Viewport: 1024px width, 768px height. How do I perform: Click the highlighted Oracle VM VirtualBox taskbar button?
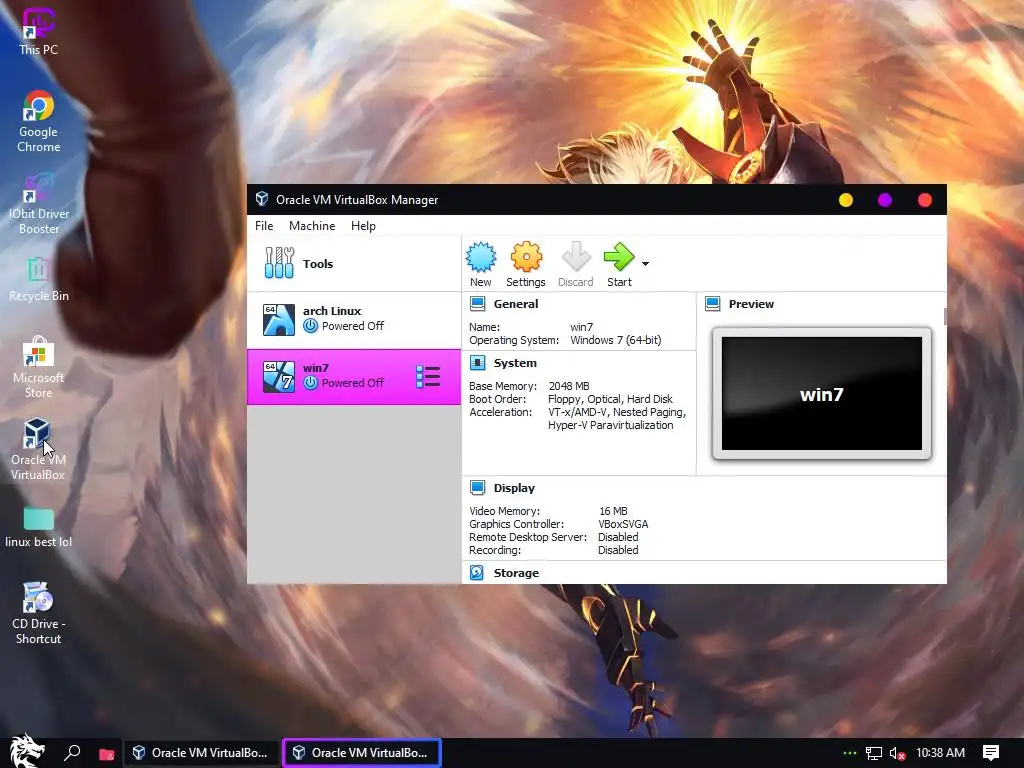pos(362,753)
